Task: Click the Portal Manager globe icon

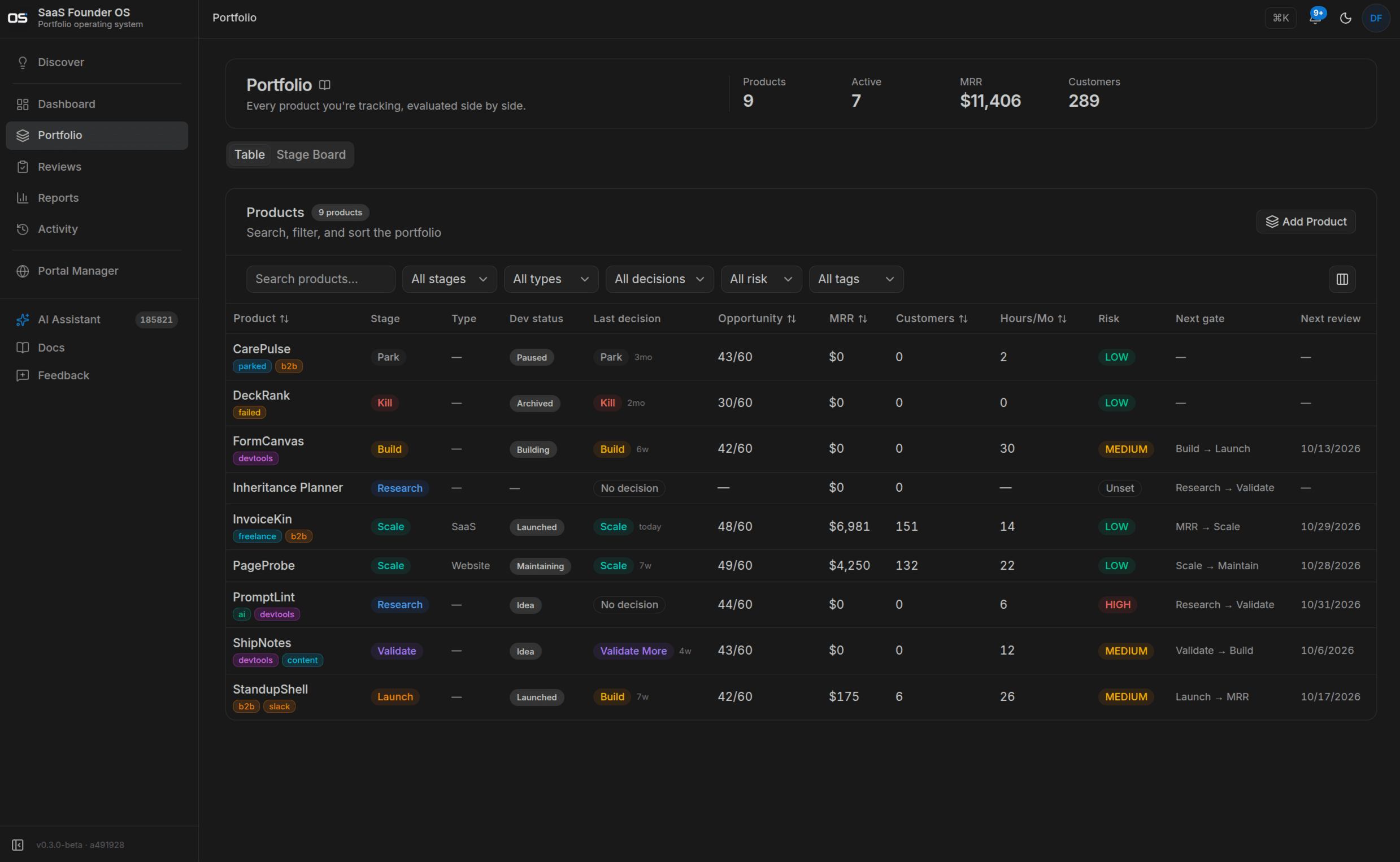Action: 23,271
